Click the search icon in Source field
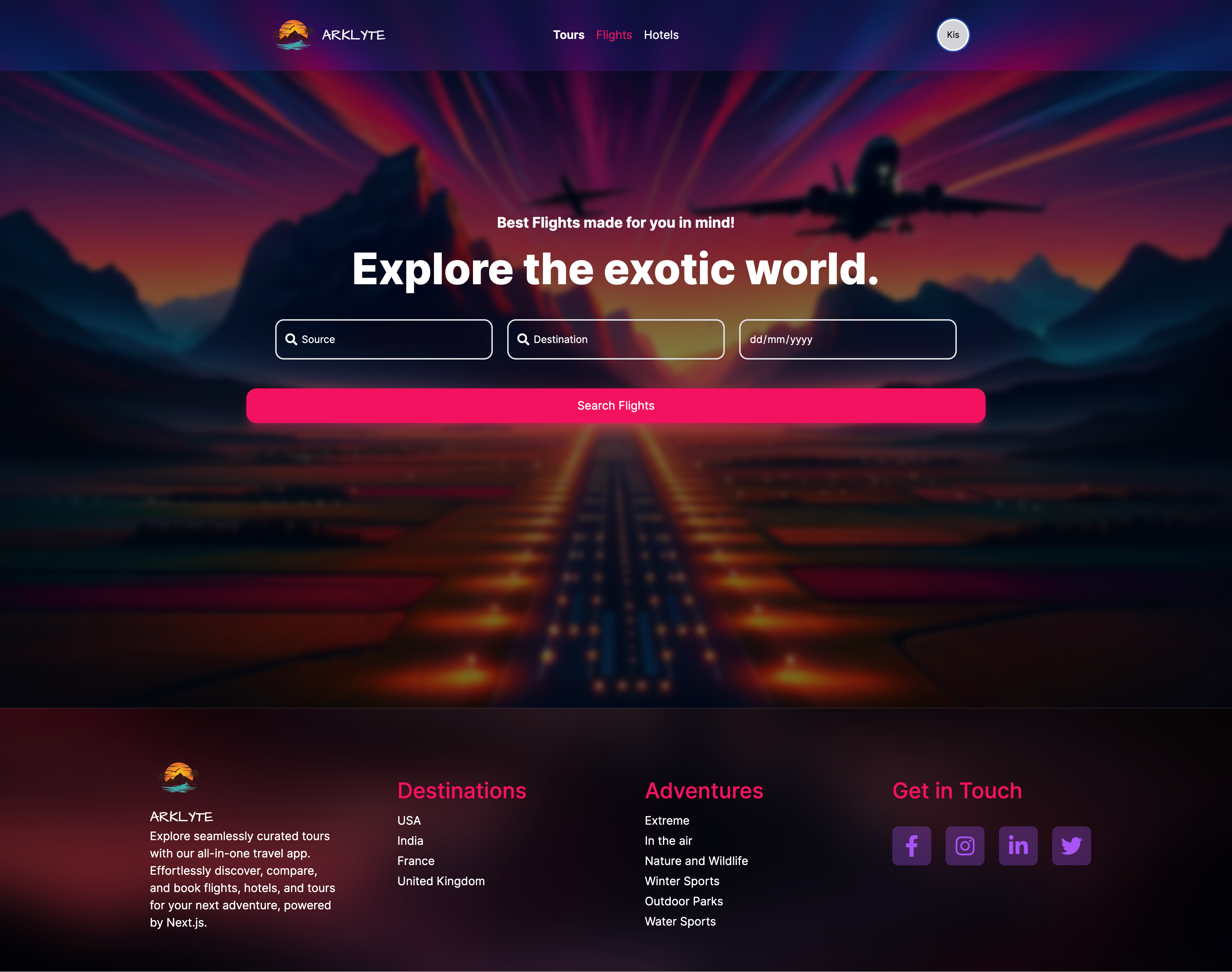 click(x=291, y=339)
